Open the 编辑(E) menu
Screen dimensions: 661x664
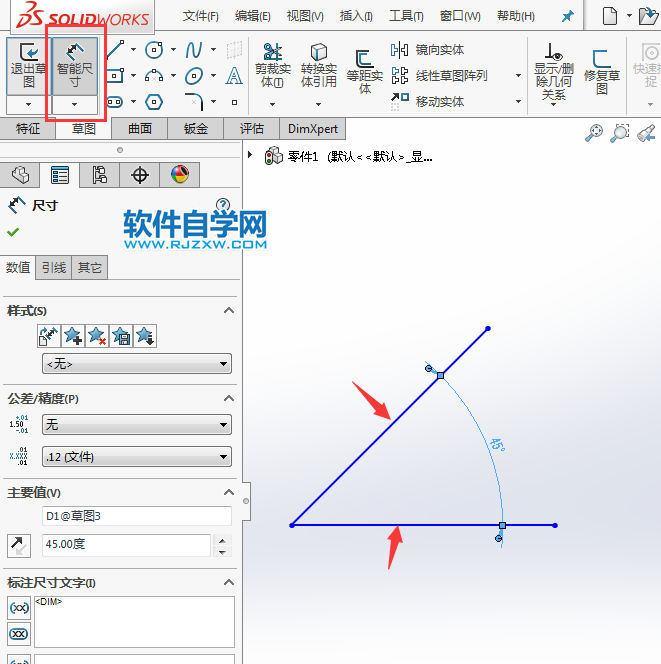(x=253, y=16)
